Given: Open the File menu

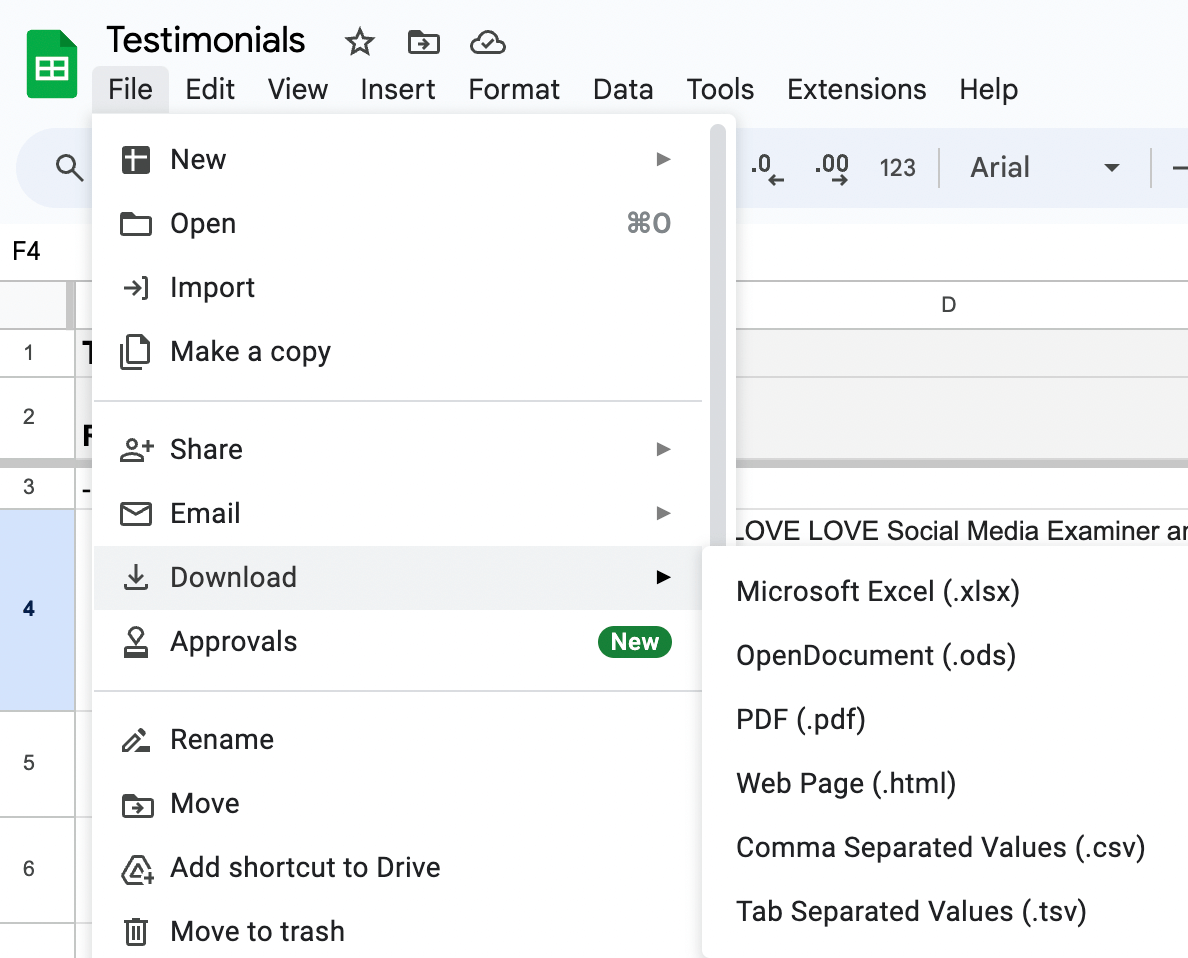Looking at the screenshot, I should click(x=130, y=89).
